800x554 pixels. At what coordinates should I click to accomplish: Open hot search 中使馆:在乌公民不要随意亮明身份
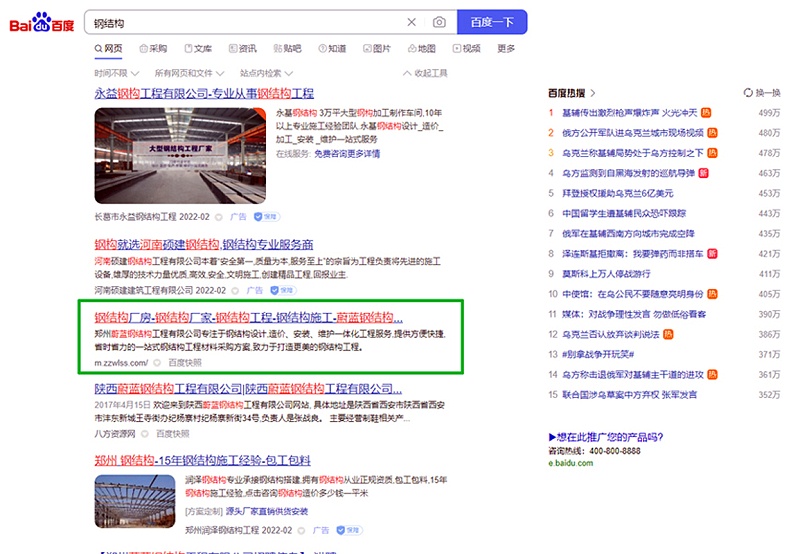633,294
